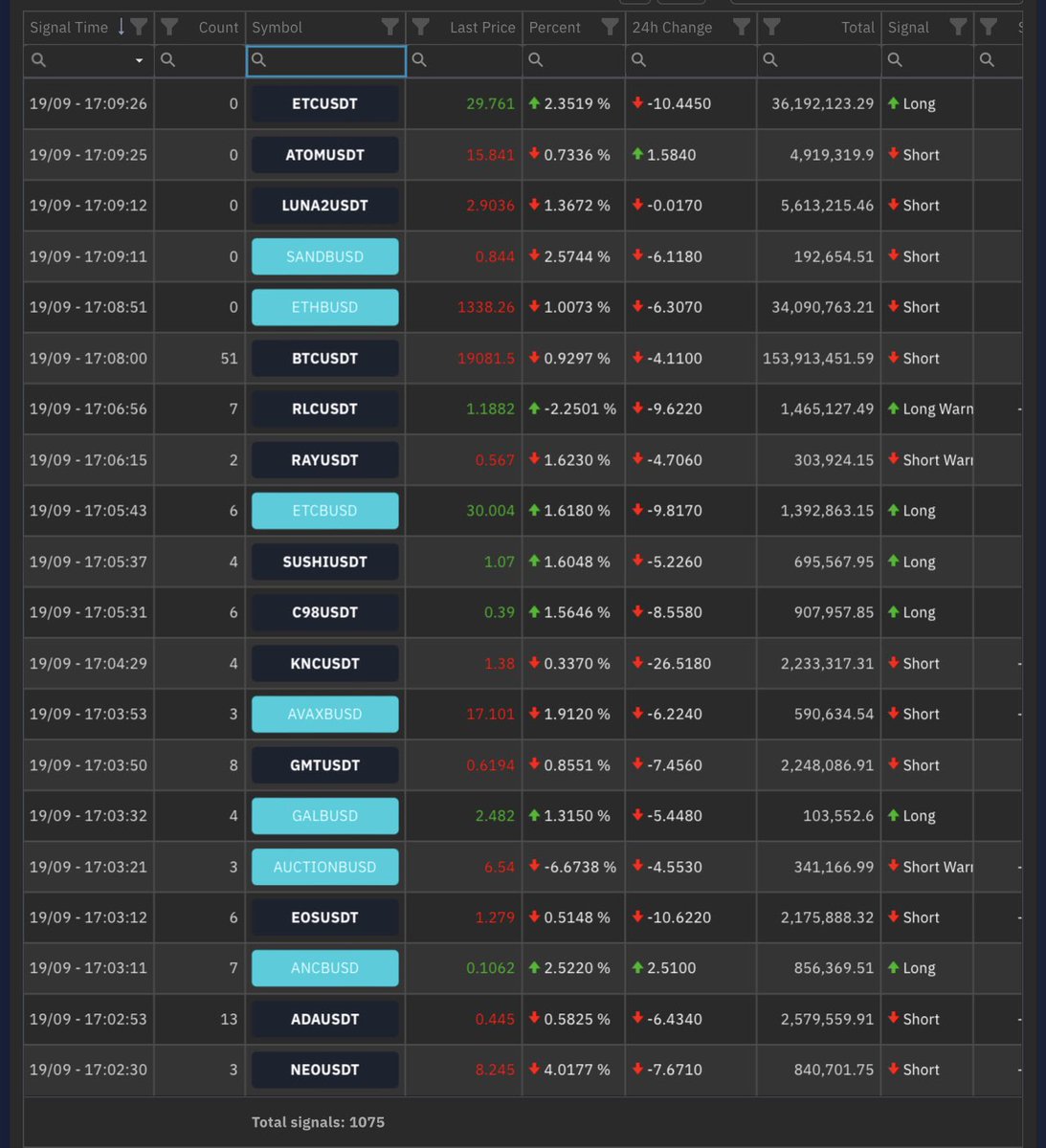Open the AVAXBUSD symbol button
Viewport: 1046px width, 1148px height.
click(x=324, y=714)
